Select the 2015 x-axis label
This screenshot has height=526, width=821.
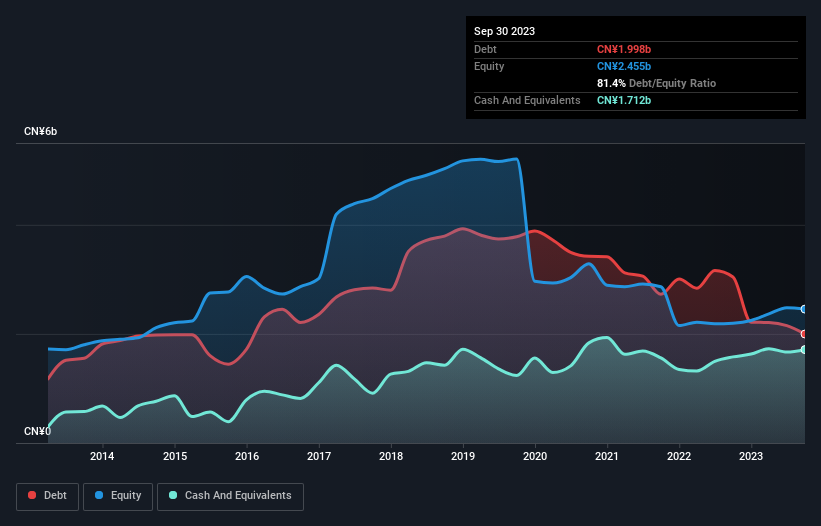(175, 456)
